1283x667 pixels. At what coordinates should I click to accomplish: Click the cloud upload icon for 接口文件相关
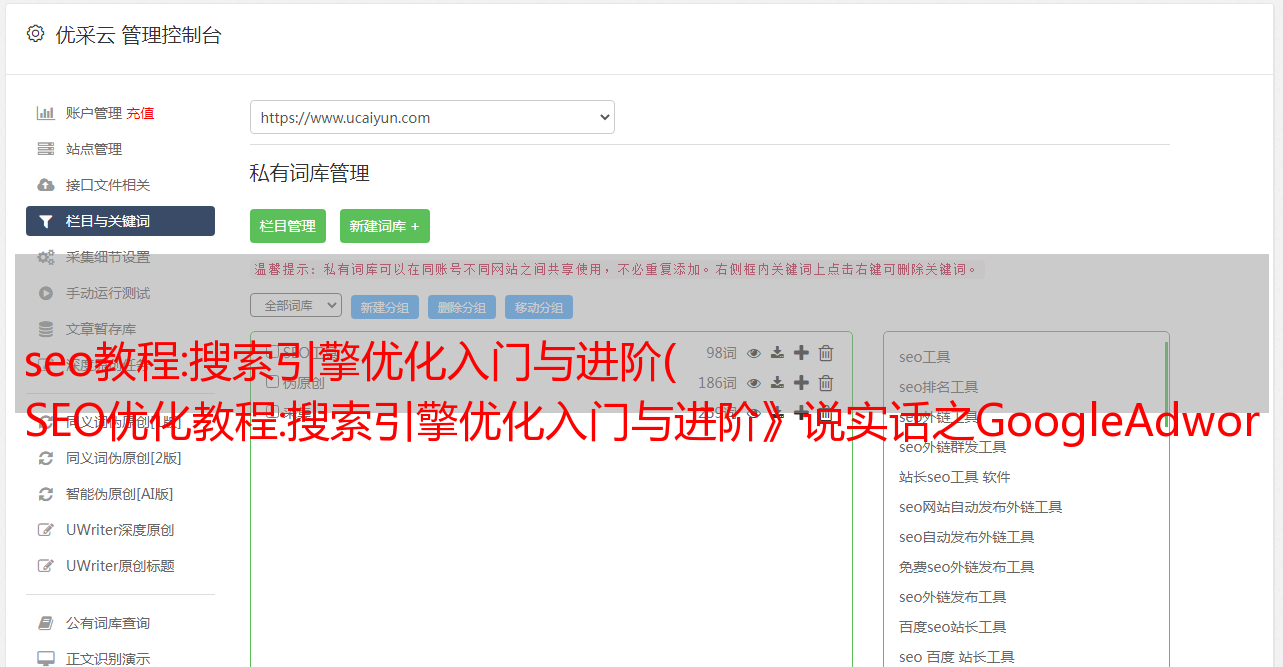46,185
